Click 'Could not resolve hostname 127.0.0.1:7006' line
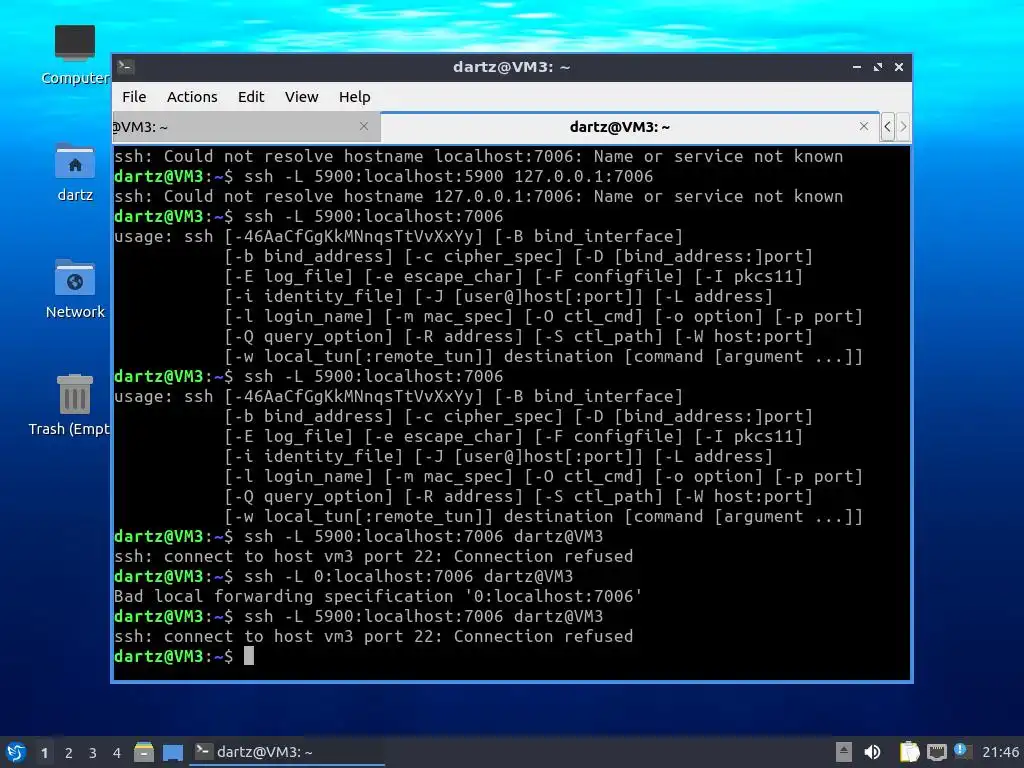 point(479,197)
